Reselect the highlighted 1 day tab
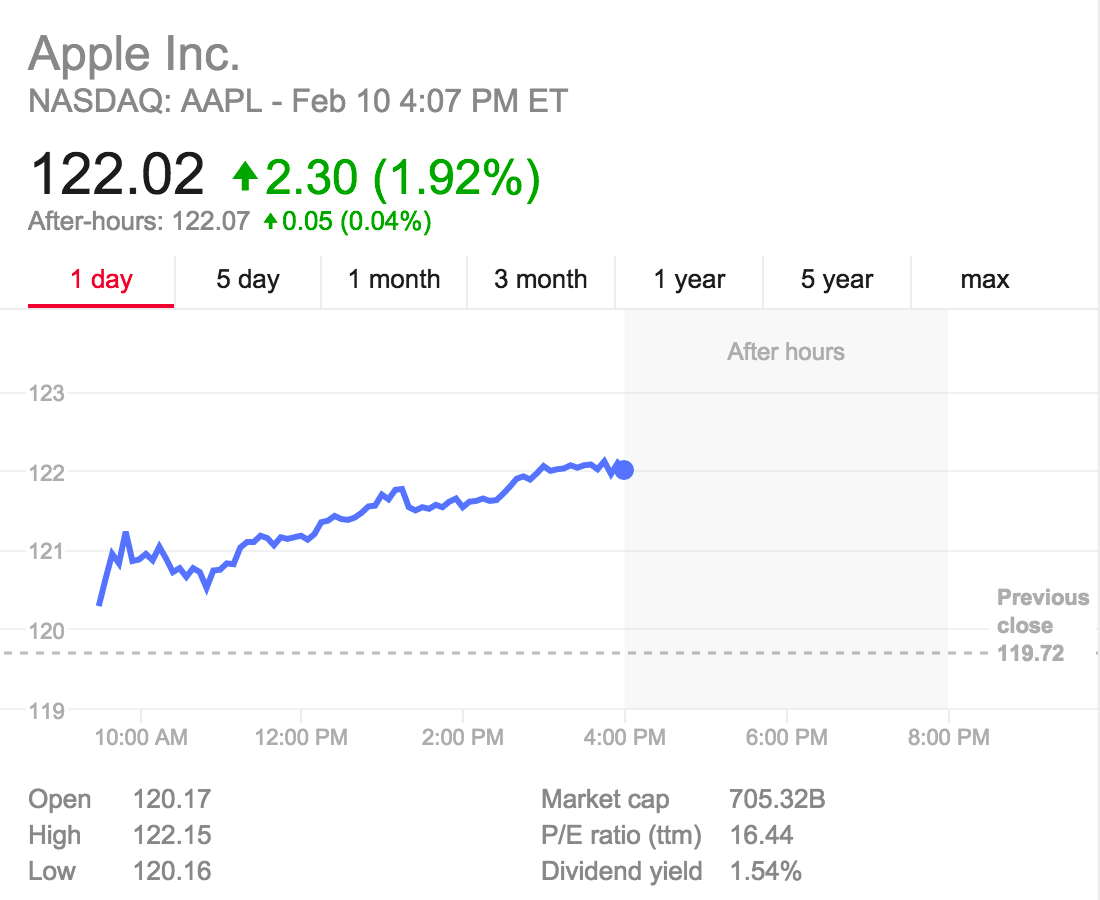 (100, 281)
